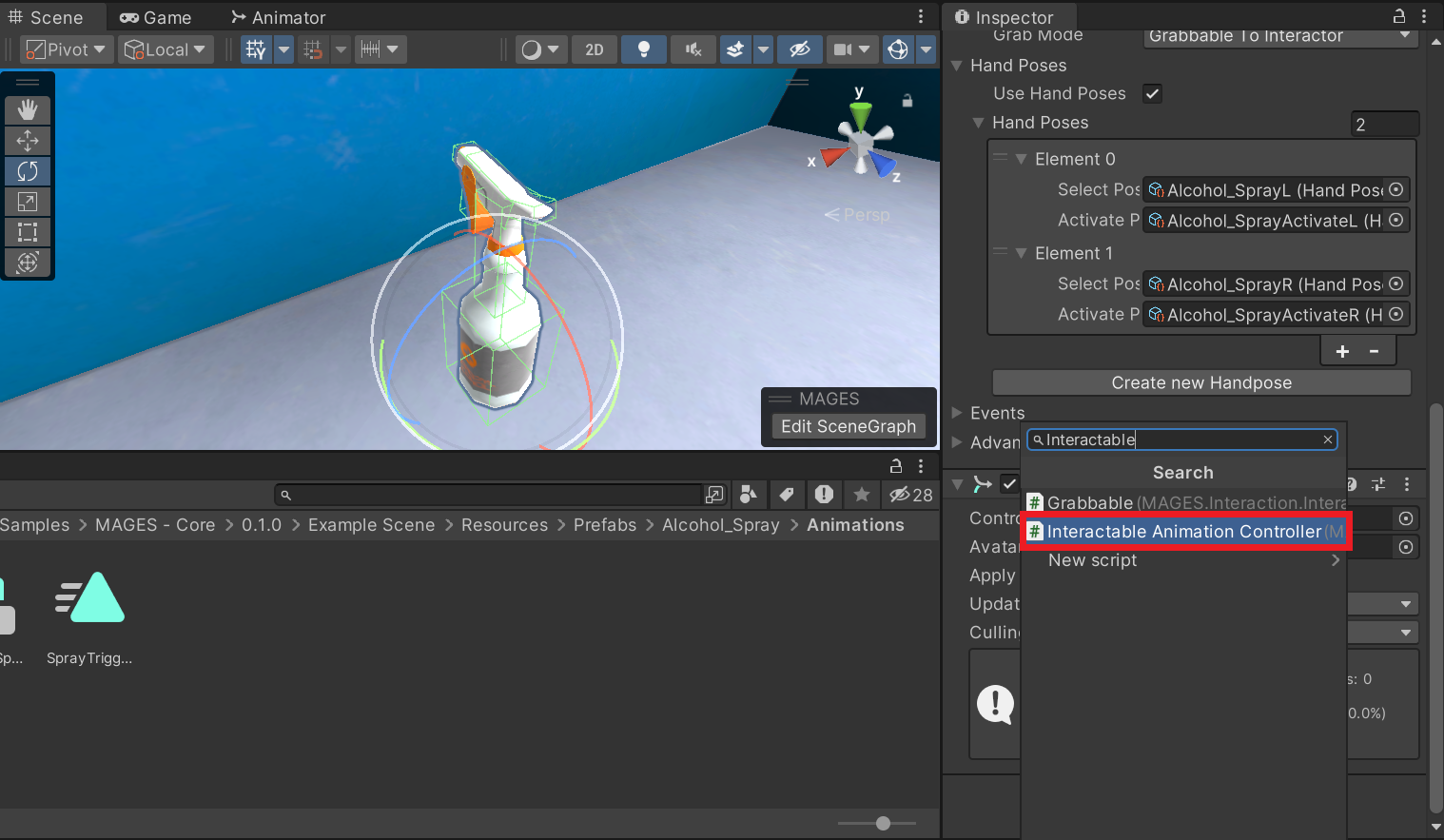
Task: Open snap increment ruler settings
Action: pos(381,49)
